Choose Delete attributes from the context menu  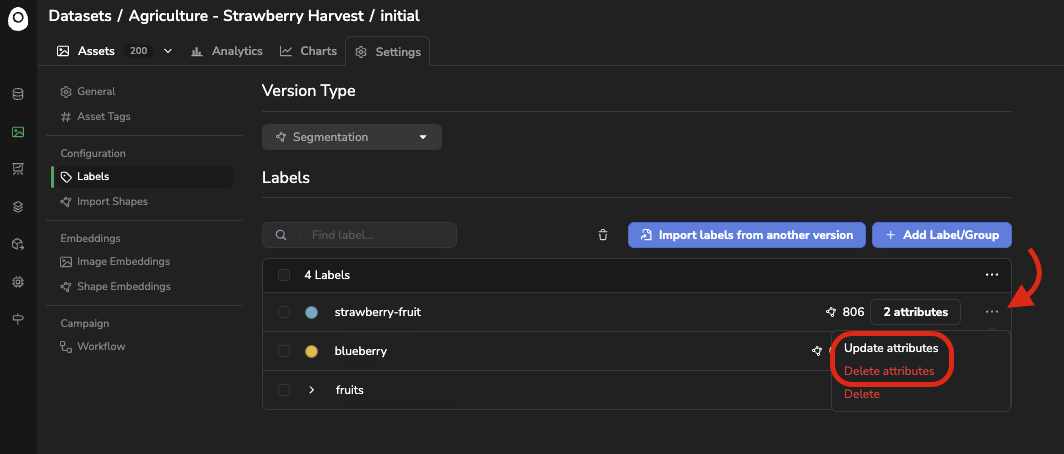pyautogui.click(x=889, y=371)
